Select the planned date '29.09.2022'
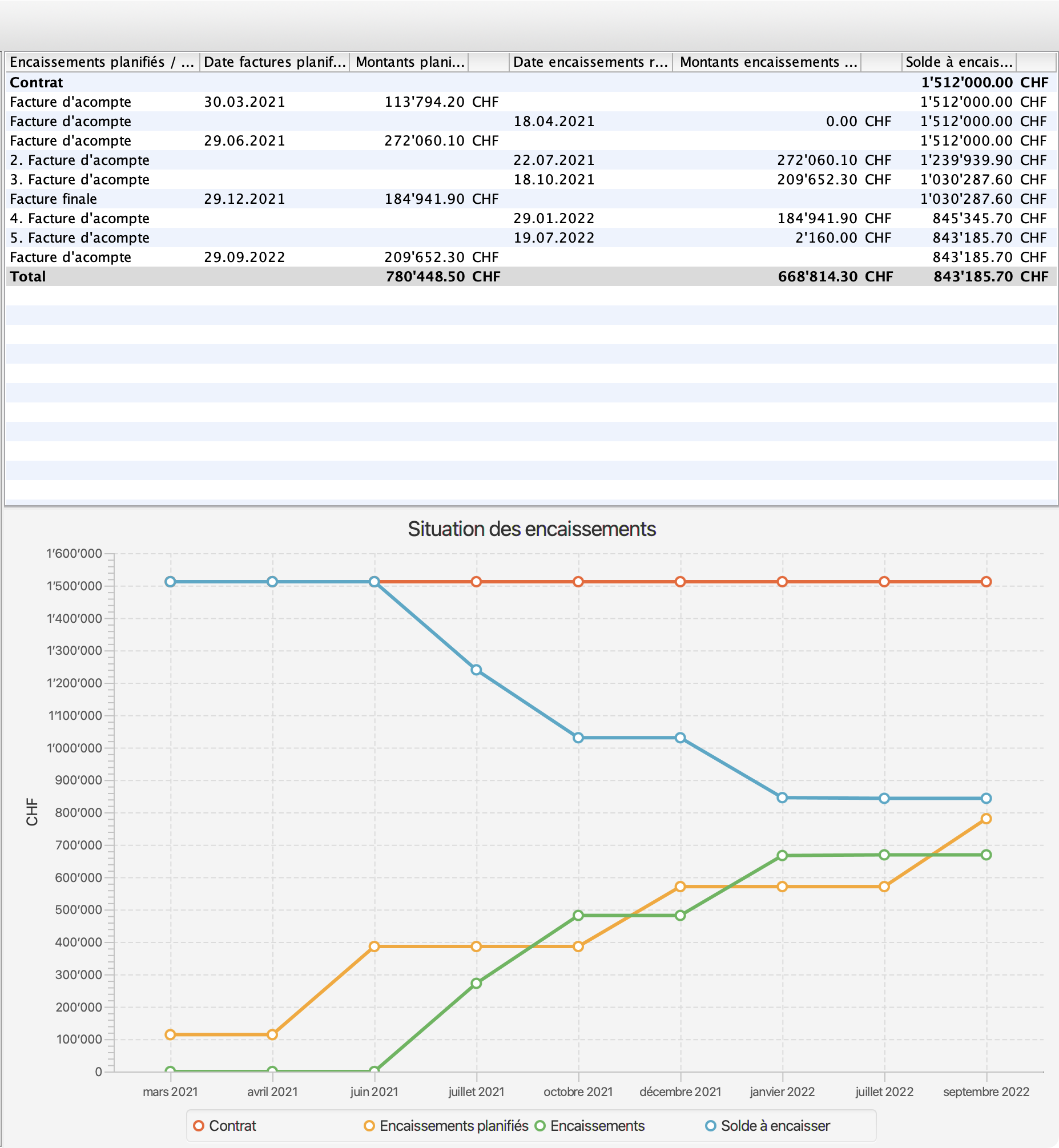 coord(245,258)
